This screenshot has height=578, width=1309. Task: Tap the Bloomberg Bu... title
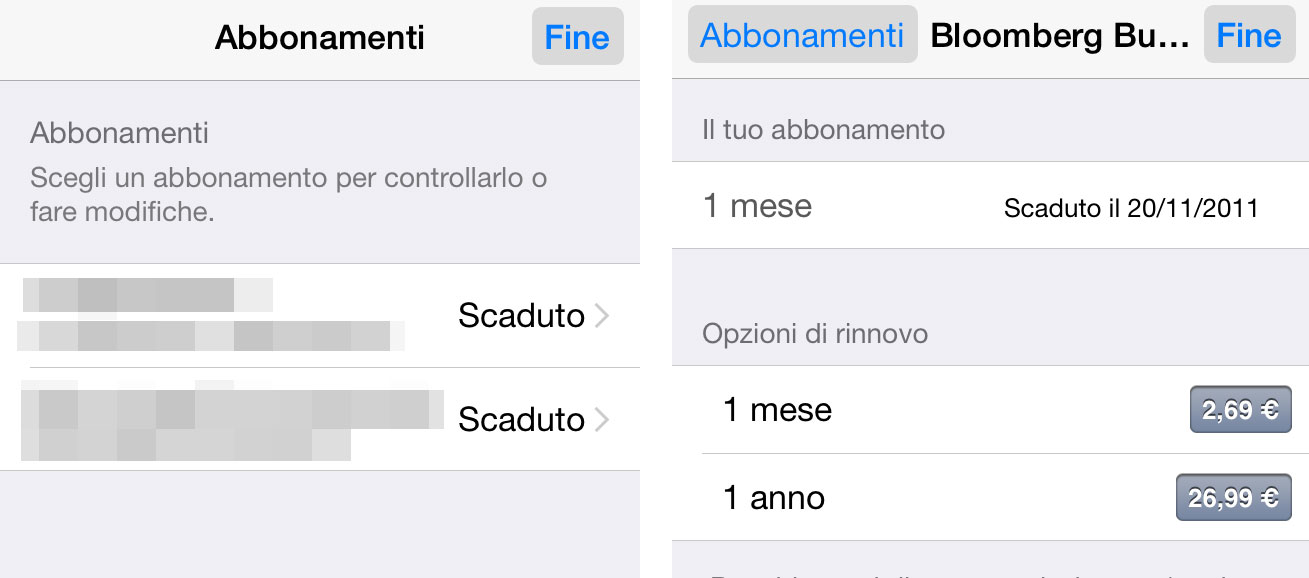pos(1060,34)
